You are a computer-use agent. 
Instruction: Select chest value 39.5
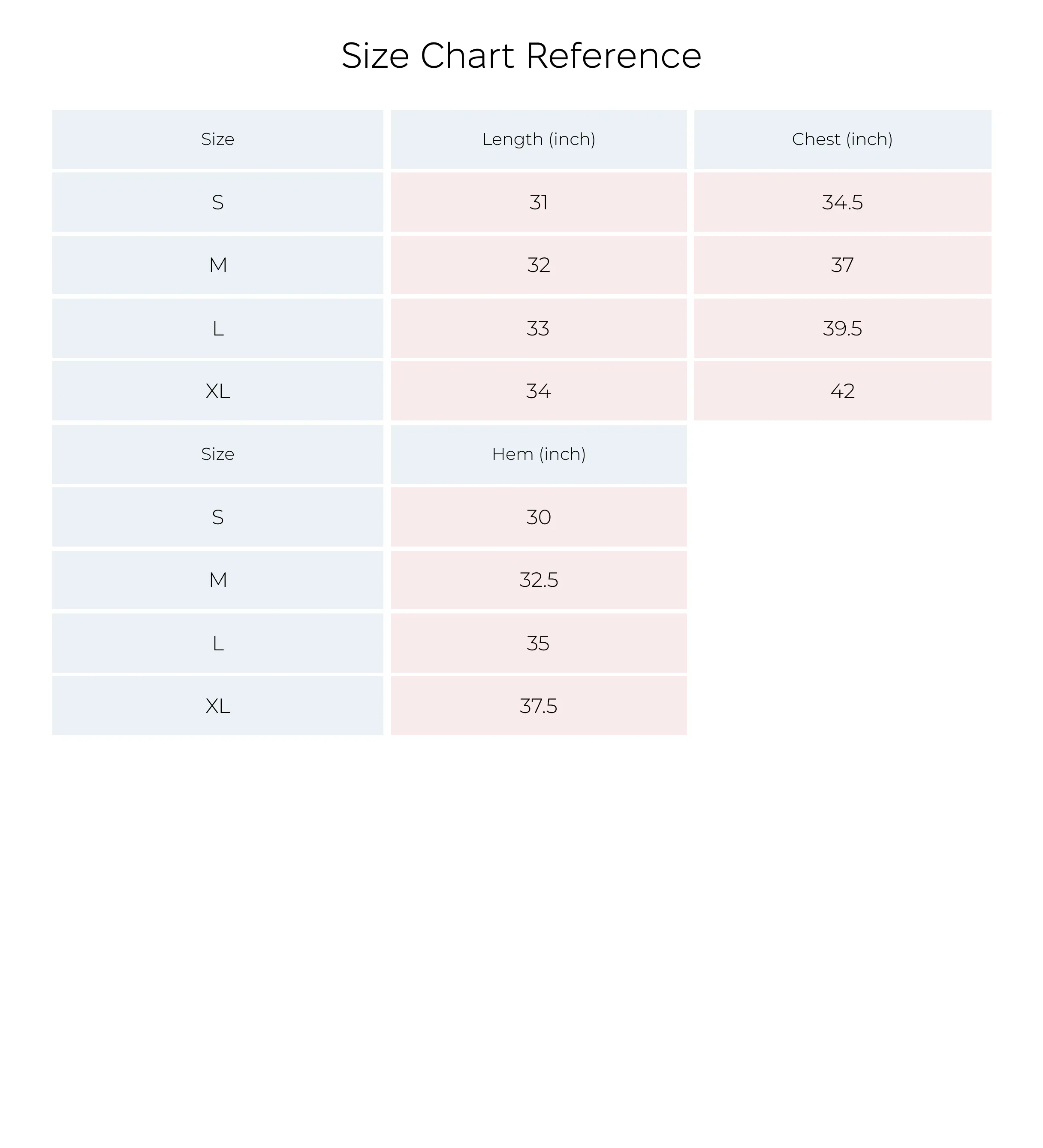[842, 329]
